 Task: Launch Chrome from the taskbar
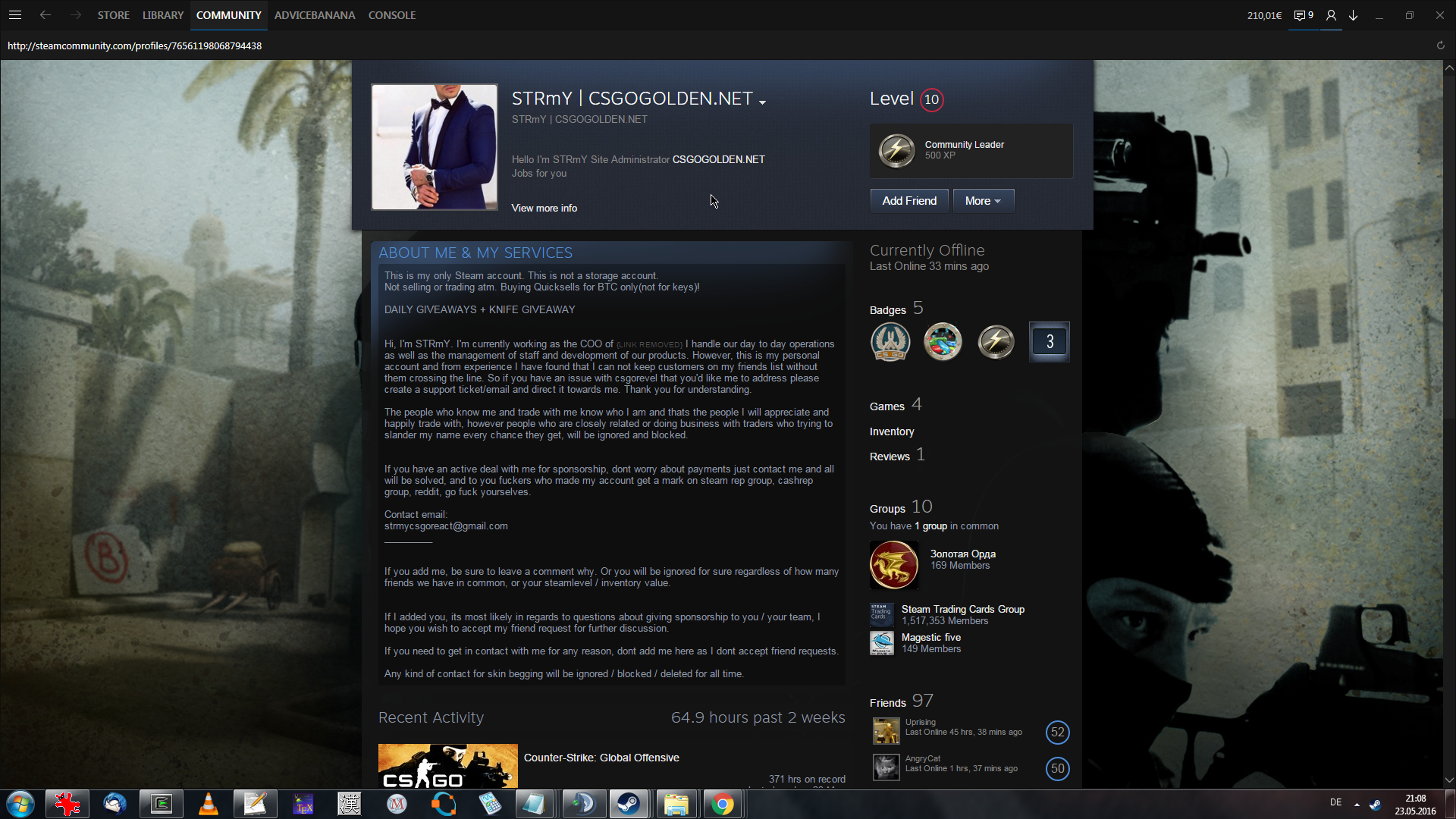click(x=723, y=804)
